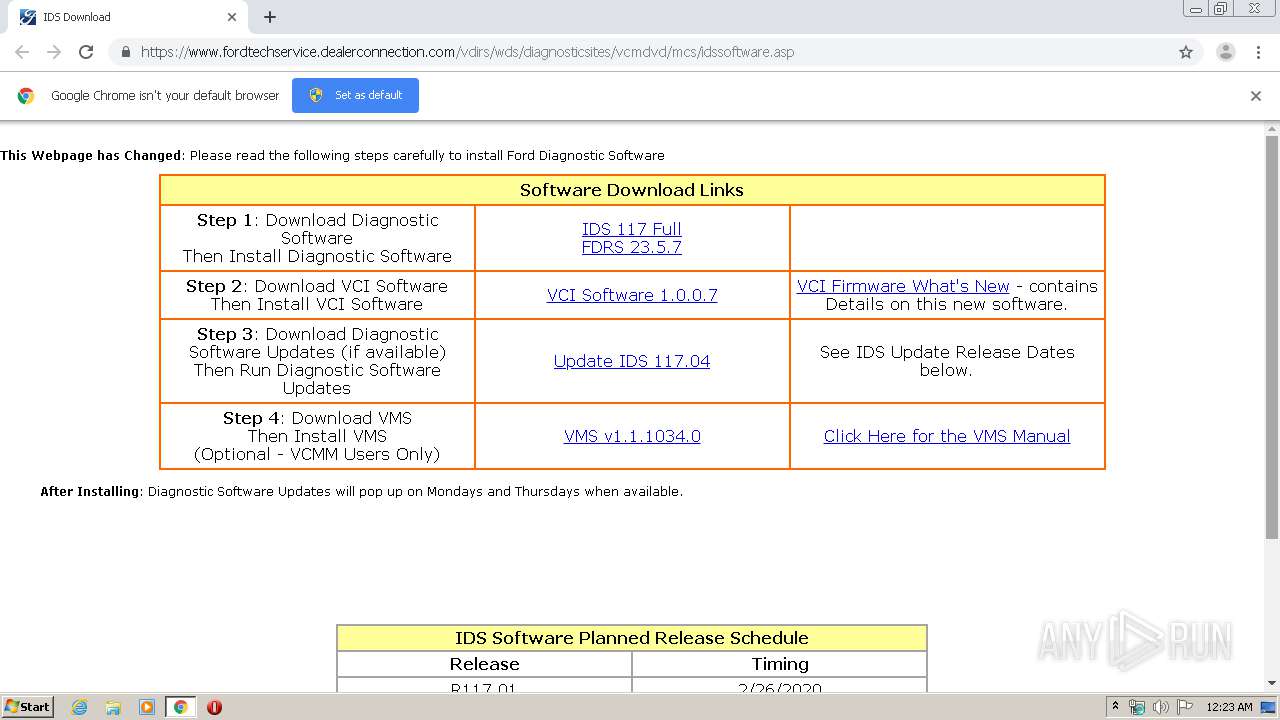Image resolution: width=1280 pixels, height=720 pixels.
Task: Launch Internet Explorer from the taskbar
Action: pos(79,707)
